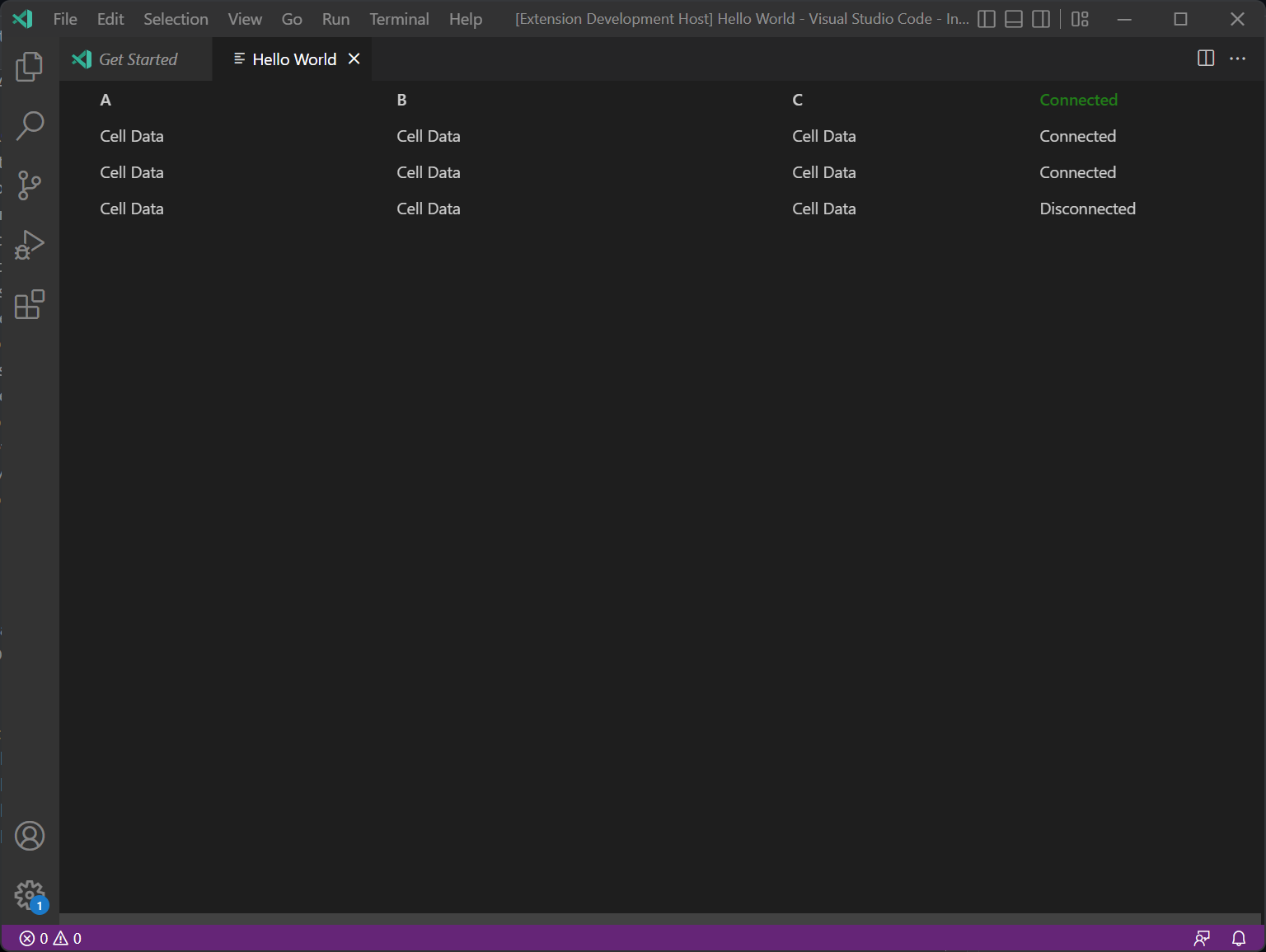Select the Run and Debug icon
The width and height of the screenshot is (1266, 952).
[30, 245]
